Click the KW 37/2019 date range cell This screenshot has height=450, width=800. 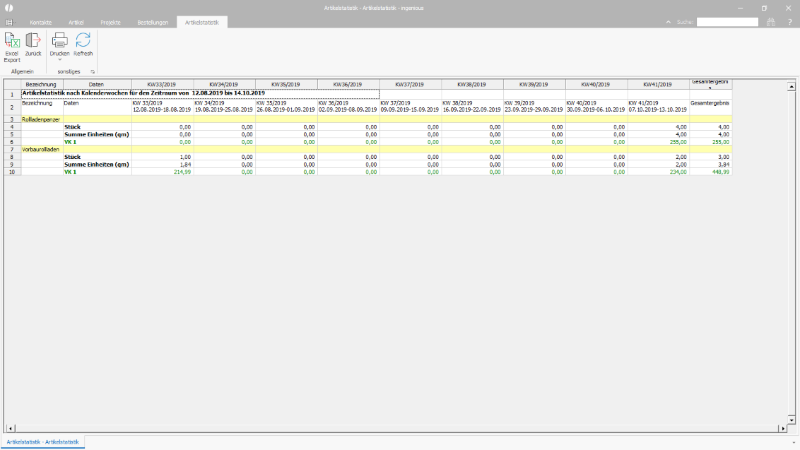pyautogui.click(x=410, y=107)
